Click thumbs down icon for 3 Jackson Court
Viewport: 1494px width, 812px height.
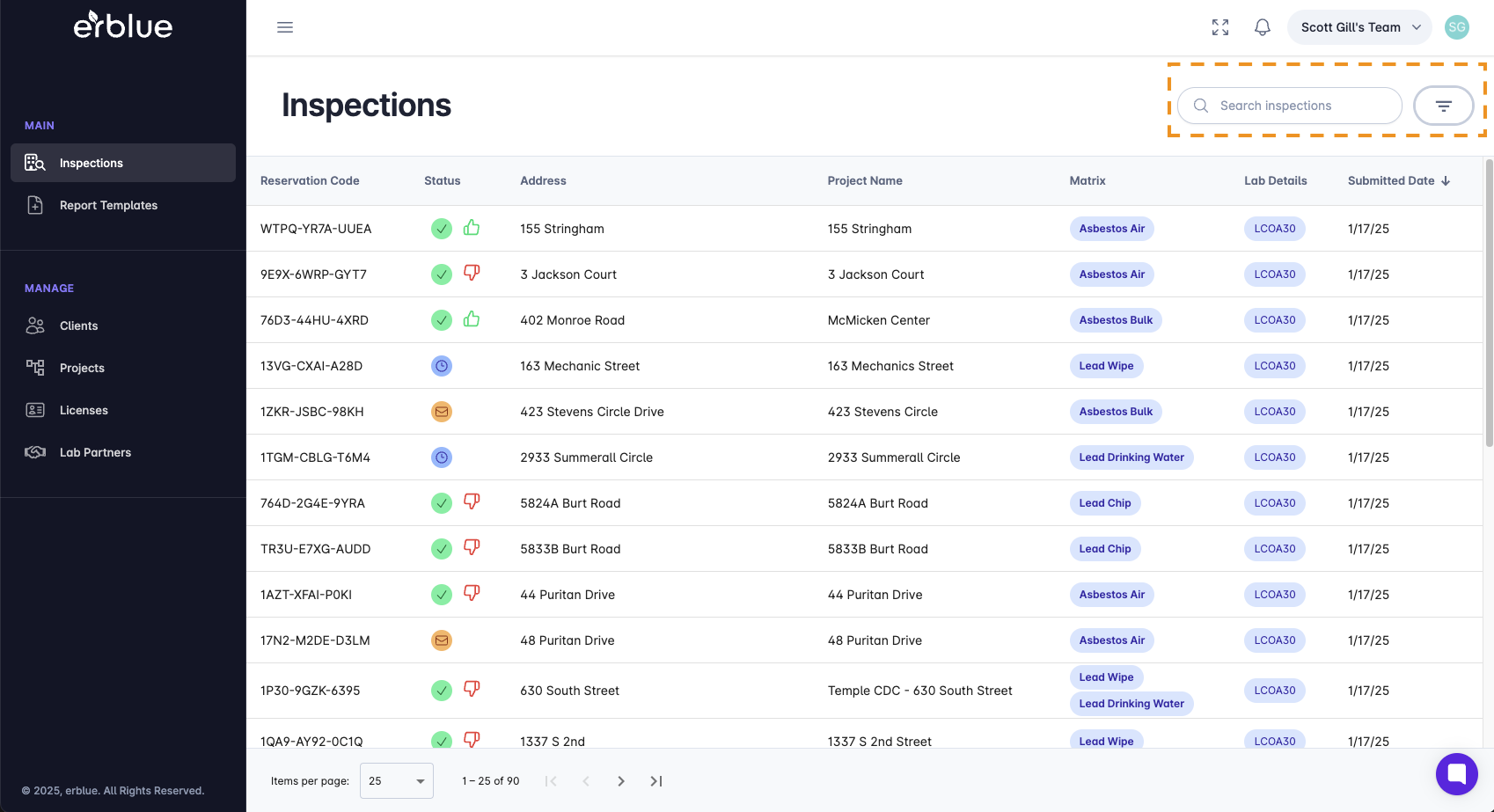tap(472, 274)
